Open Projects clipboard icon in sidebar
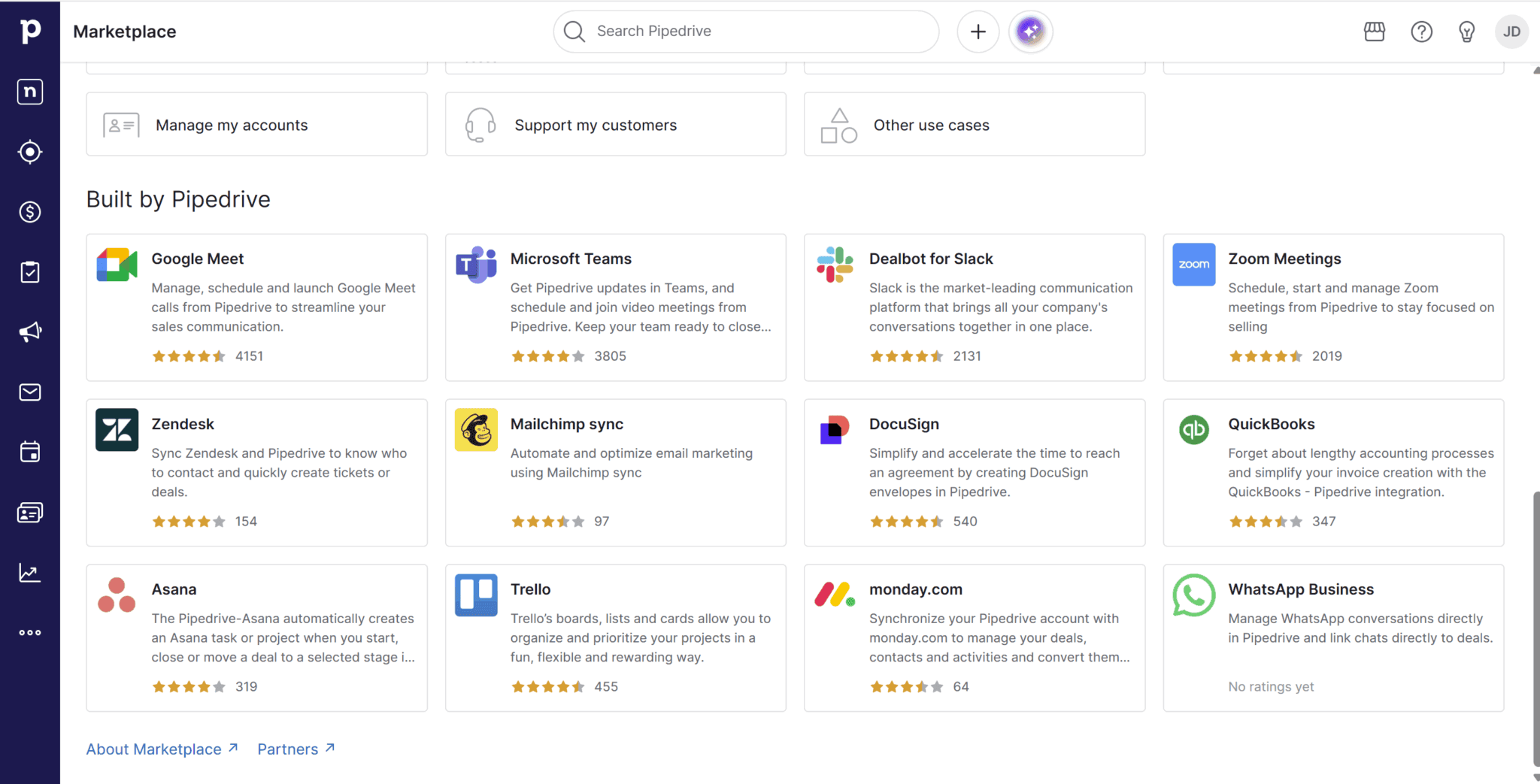The height and width of the screenshot is (784, 1540). (x=30, y=272)
